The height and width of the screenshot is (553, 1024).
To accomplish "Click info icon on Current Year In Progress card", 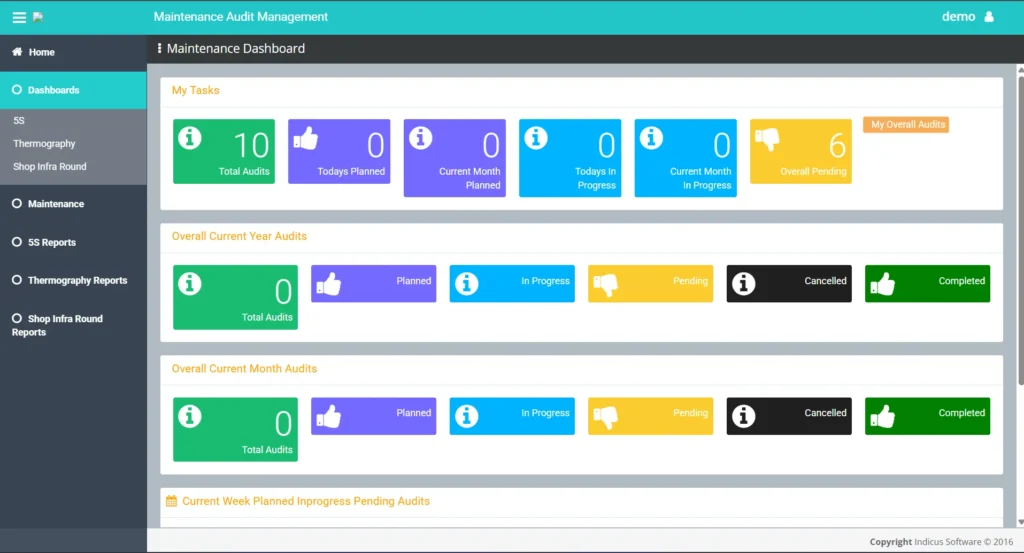I will click(467, 284).
